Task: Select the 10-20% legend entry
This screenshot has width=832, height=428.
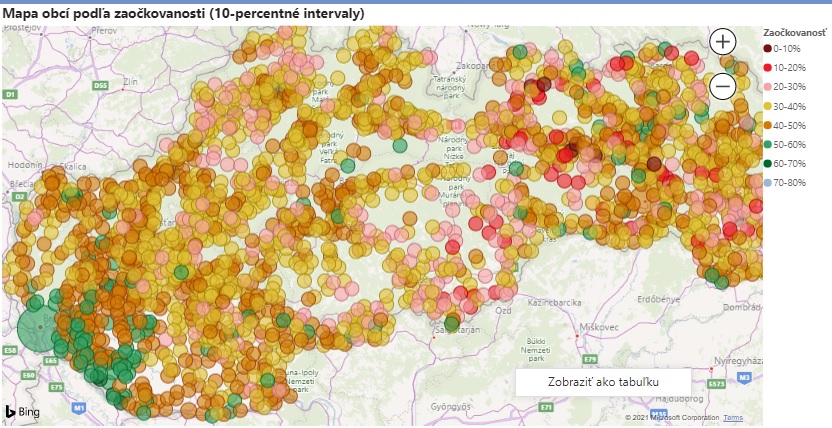Action: 790,66
